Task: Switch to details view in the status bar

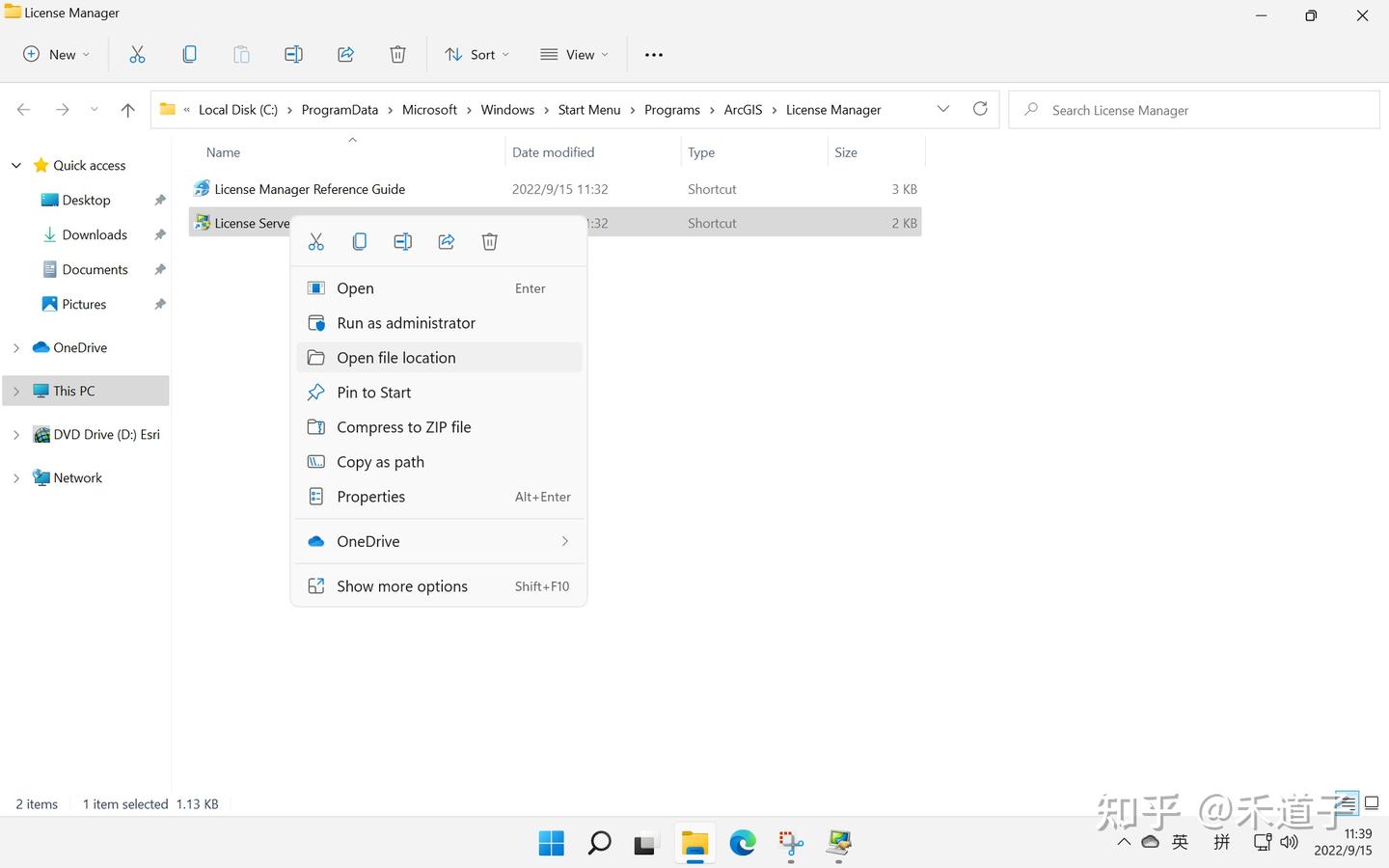Action: click(x=1347, y=802)
